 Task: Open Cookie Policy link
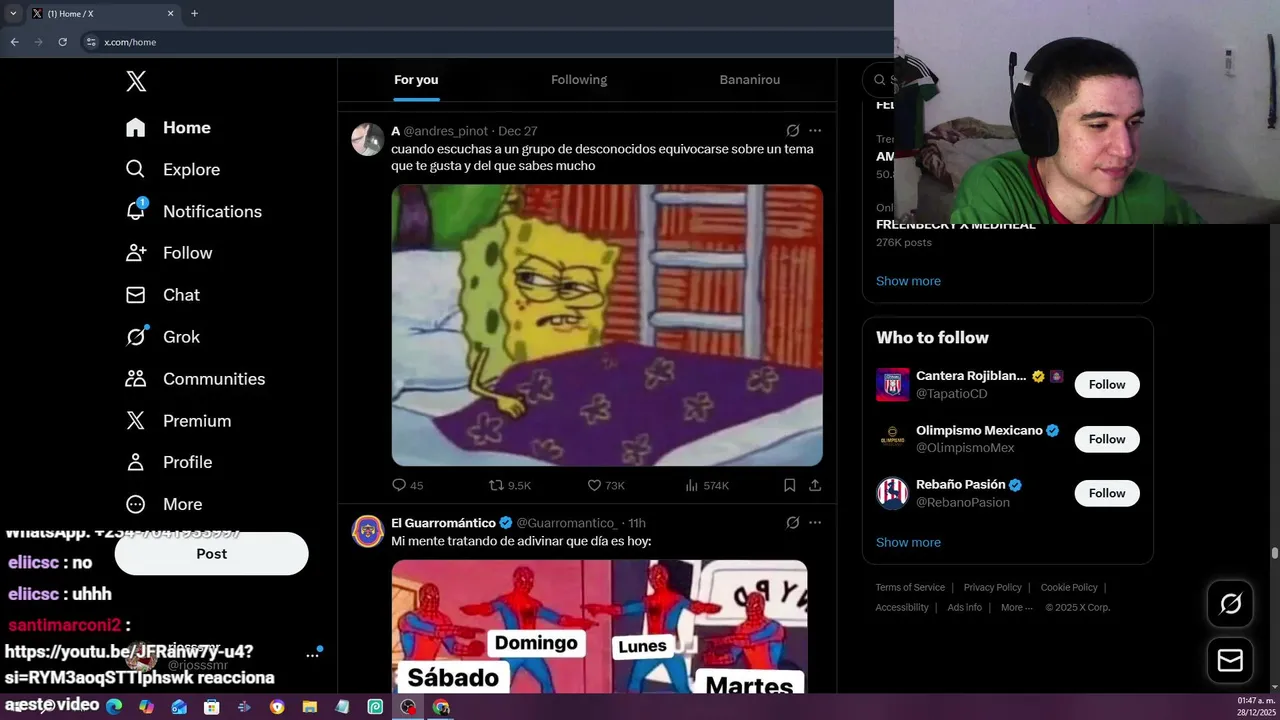tap(1069, 588)
